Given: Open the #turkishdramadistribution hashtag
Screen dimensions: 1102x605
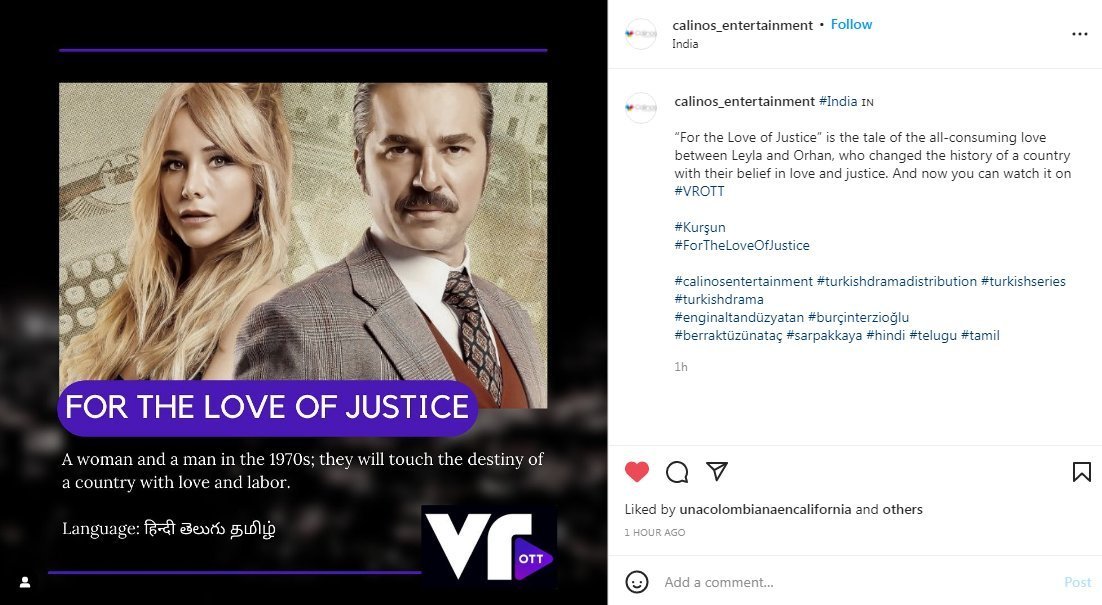Looking at the screenshot, I should pos(897,281).
